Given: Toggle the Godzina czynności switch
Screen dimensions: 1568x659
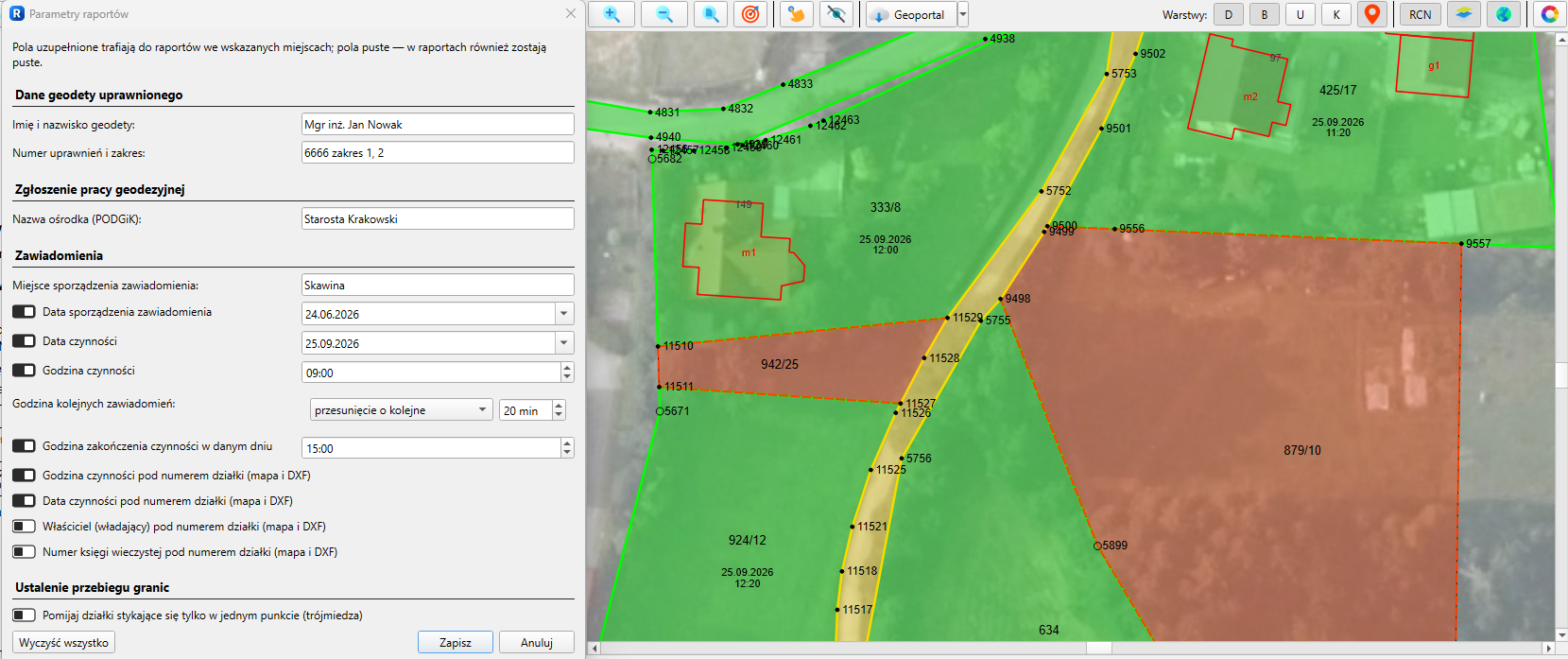Looking at the screenshot, I should [24, 371].
